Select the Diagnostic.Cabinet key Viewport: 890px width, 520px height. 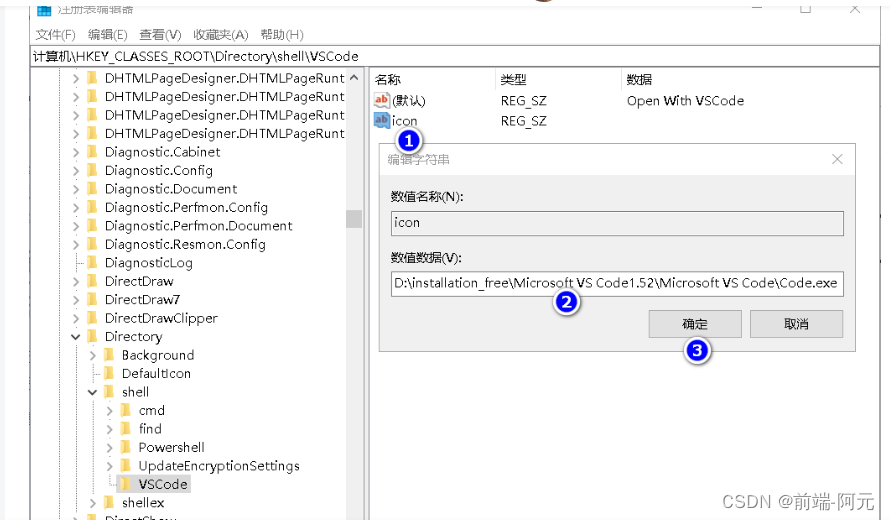(x=162, y=152)
